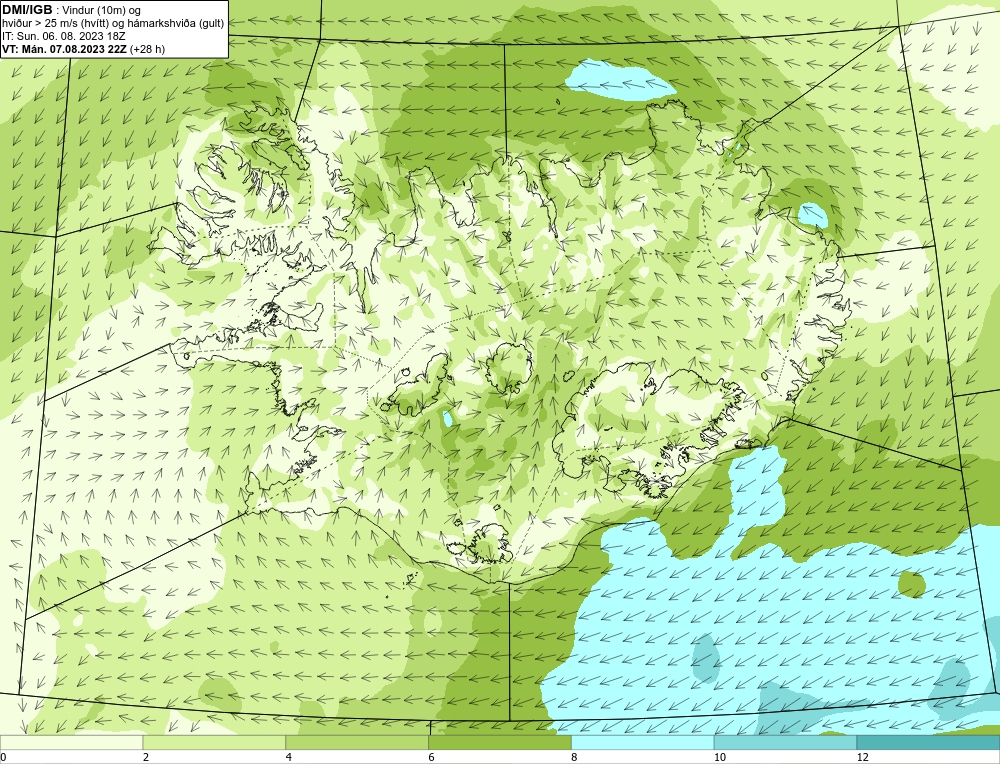Click the 4–6 m/s green legend swatch
This screenshot has height=764, width=1000.
pos(357,742)
